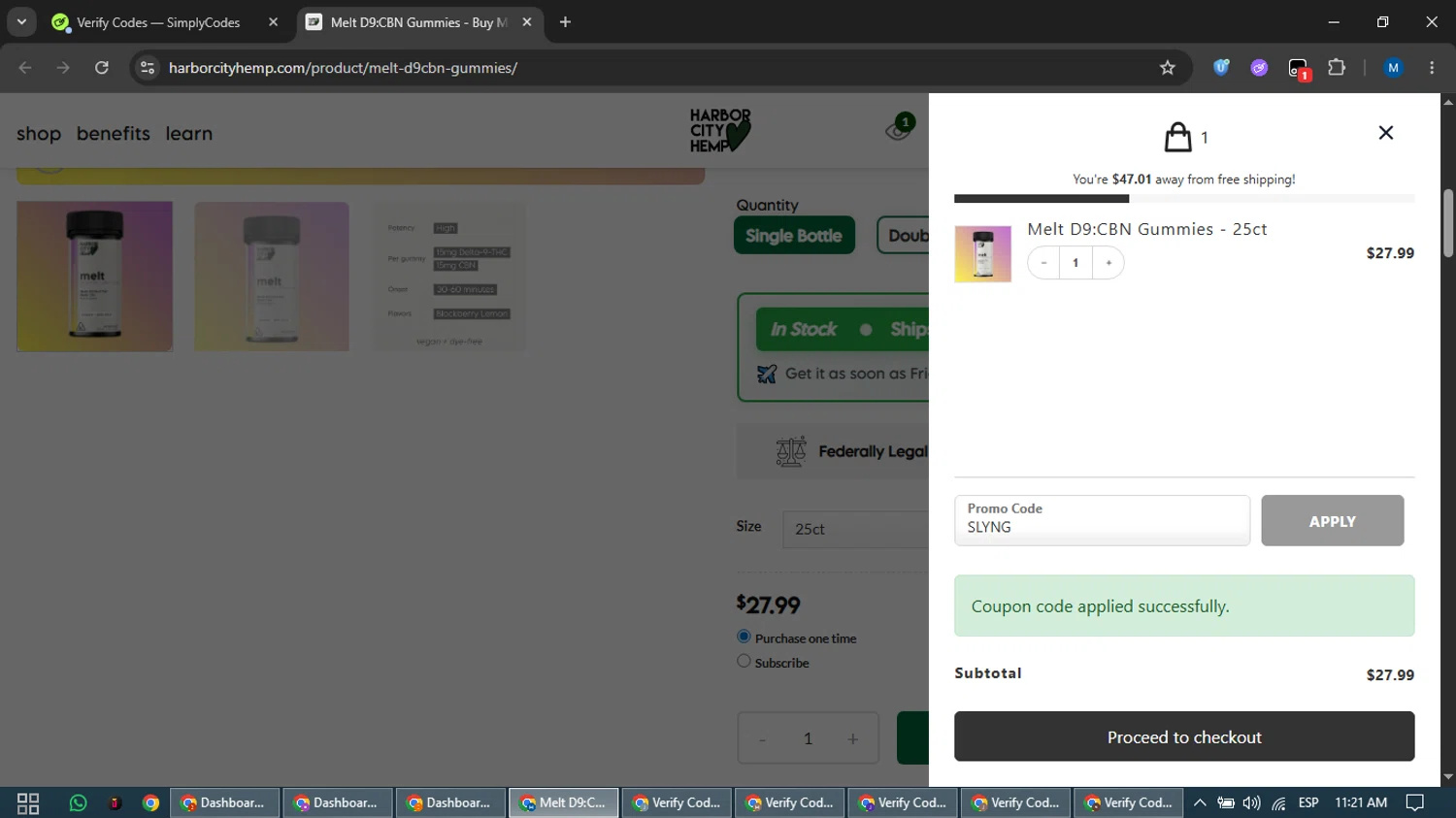Increase cart item quantity with plus
Screen dimensions: 1456x818
(1109, 263)
